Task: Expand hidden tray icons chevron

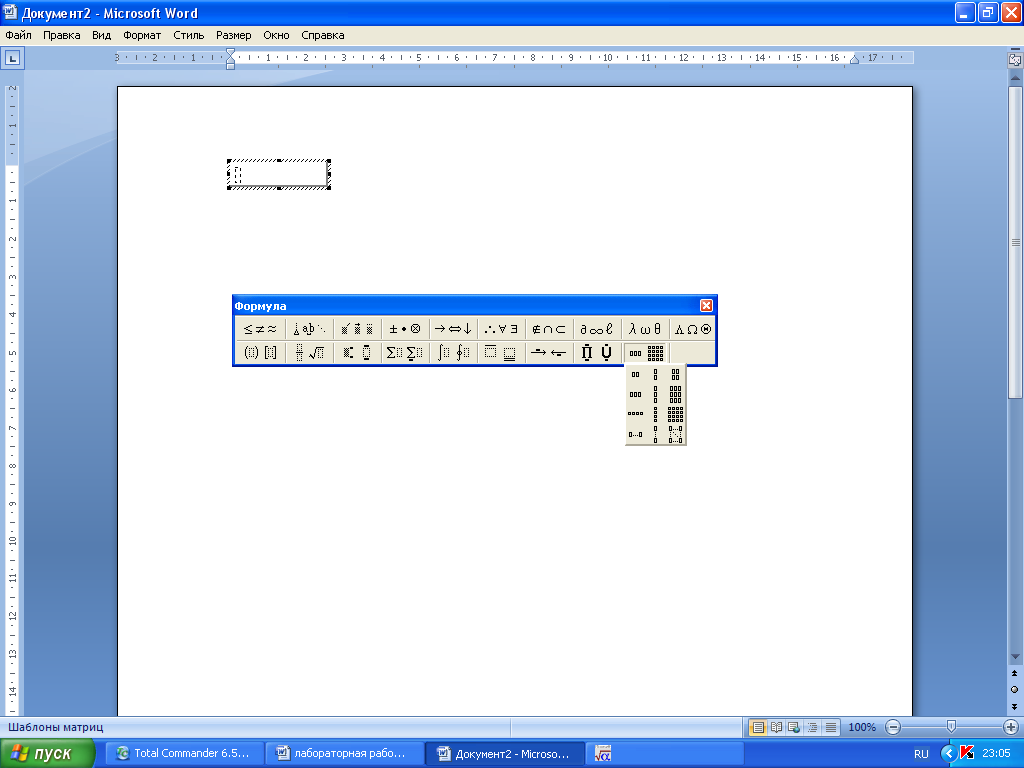Action: [x=948, y=754]
